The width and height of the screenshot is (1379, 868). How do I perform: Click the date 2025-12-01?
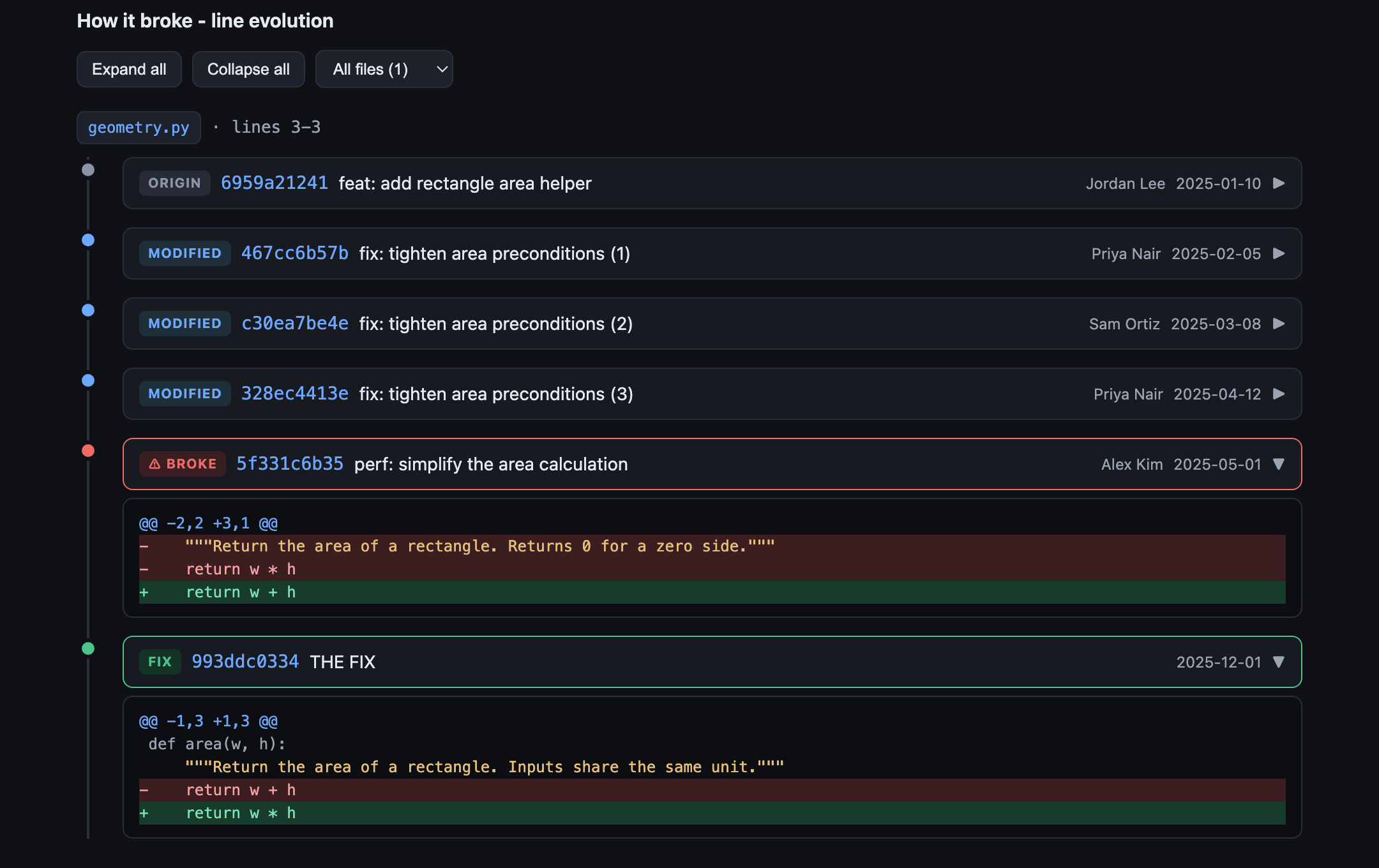click(1219, 662)
